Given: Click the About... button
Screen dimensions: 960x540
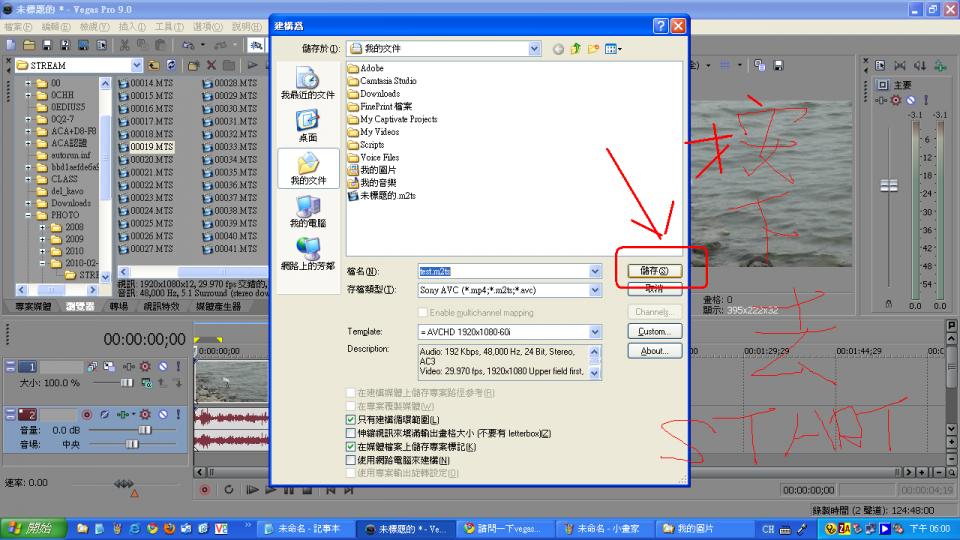Looking at the screenshot, I should point(654,351).
